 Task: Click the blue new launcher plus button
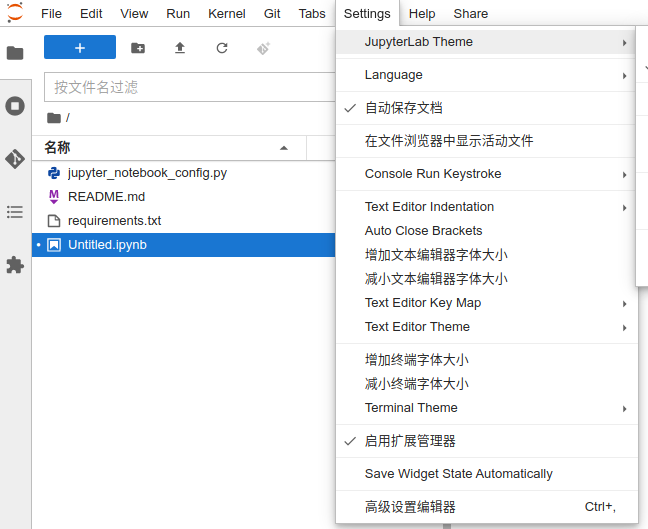[x=80, y=47]
